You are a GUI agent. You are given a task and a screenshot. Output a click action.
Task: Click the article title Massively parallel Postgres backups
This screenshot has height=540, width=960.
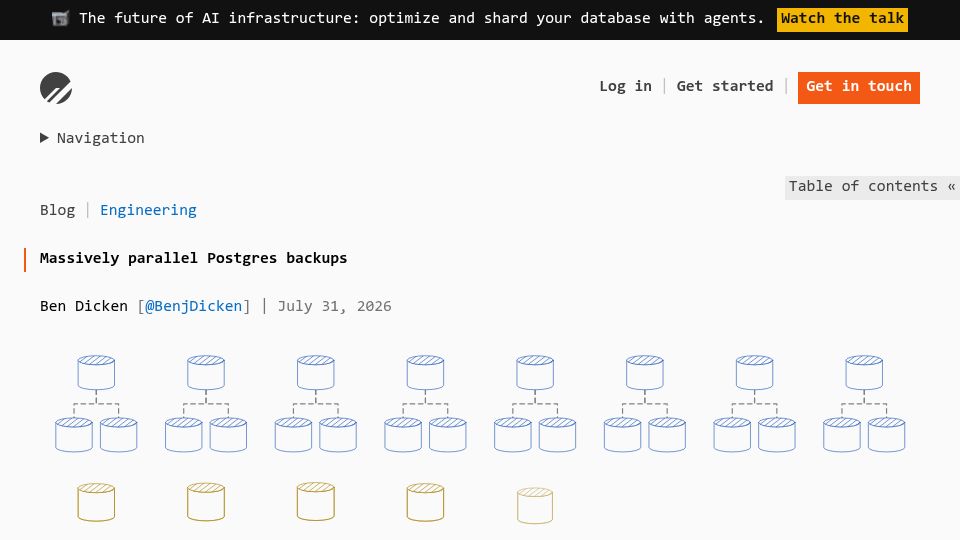coord(193,258)
